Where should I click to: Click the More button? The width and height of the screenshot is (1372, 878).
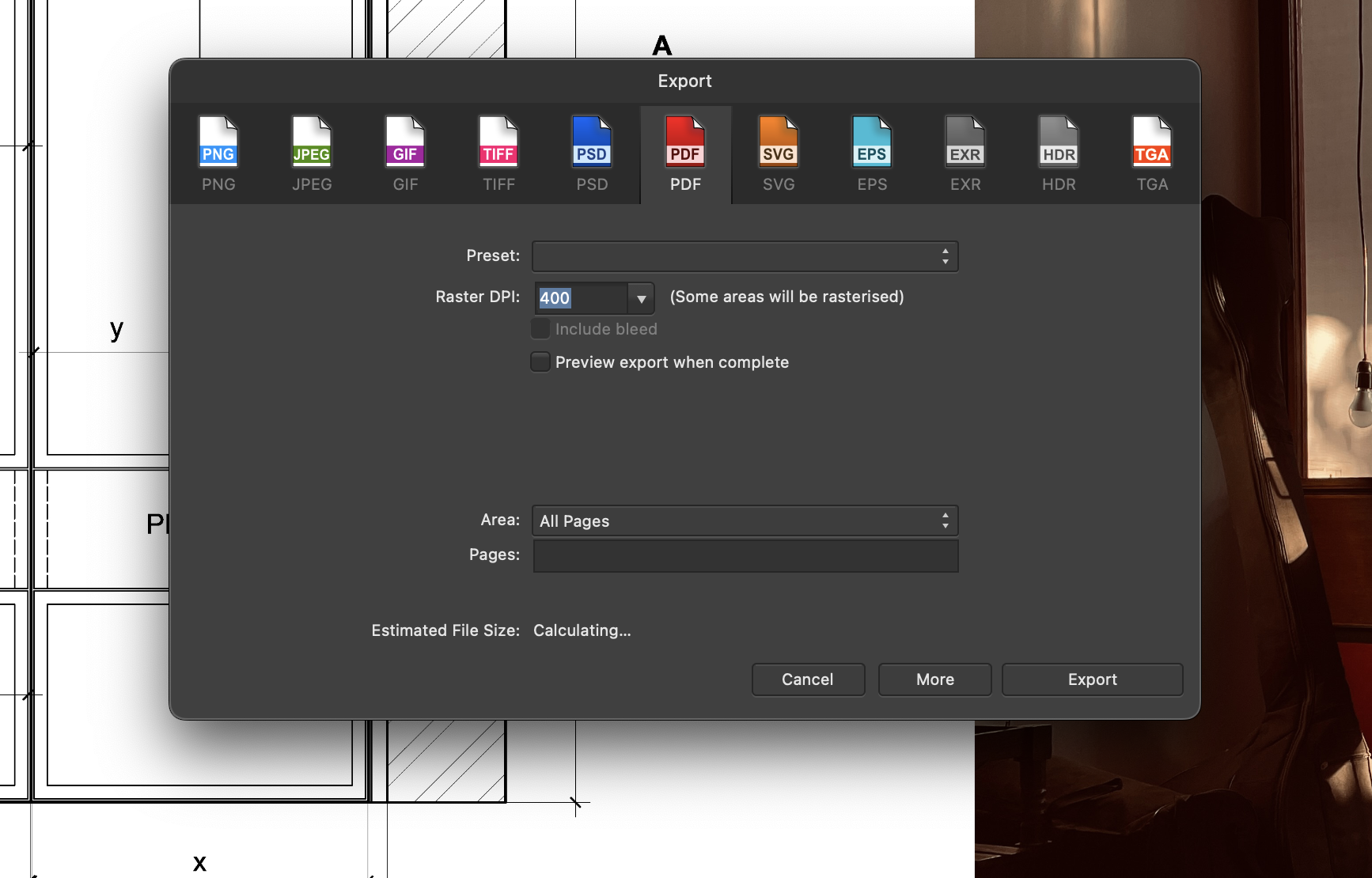pyautogui.click(x=934, y=679)
